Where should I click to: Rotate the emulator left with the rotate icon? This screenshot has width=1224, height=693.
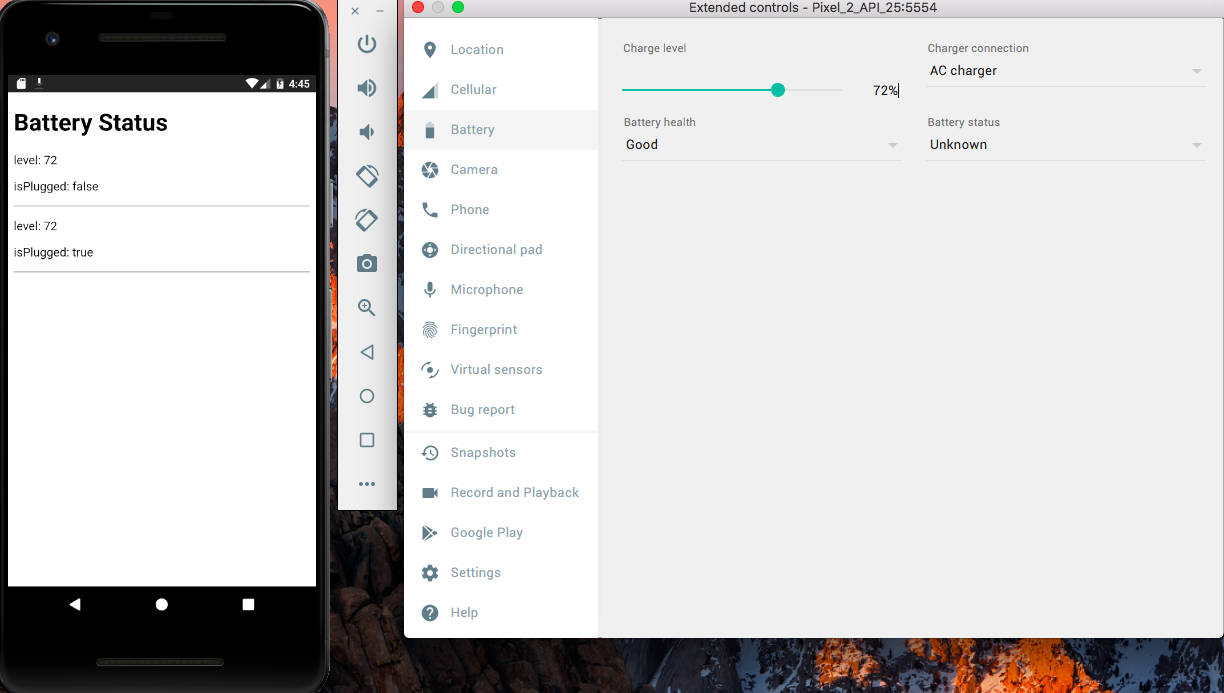(x=367, y=176)
